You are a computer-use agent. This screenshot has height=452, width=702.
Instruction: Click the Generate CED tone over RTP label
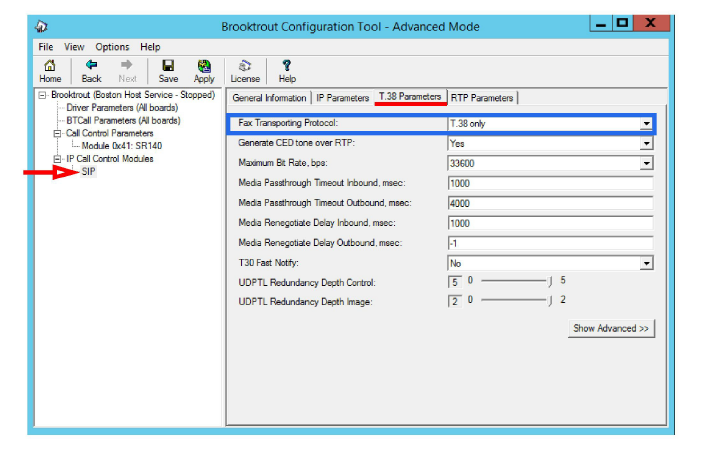[296, 143]
